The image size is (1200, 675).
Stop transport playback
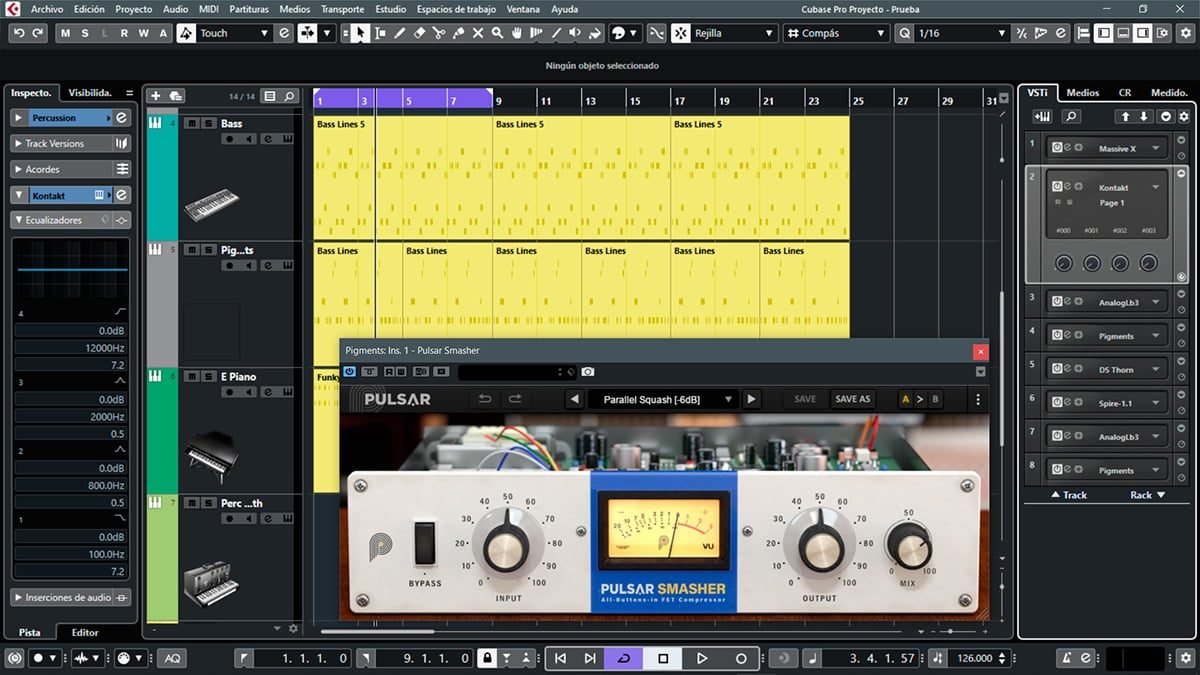pyautogui.click(x=662, y=658)
